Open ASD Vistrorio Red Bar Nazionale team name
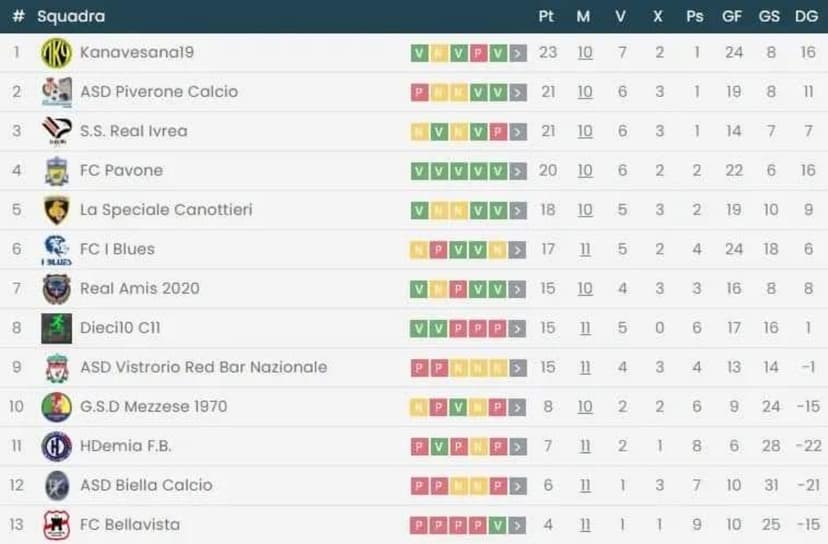Image resolution: width=828 pixels, height=544 pixels. [203, 367]
